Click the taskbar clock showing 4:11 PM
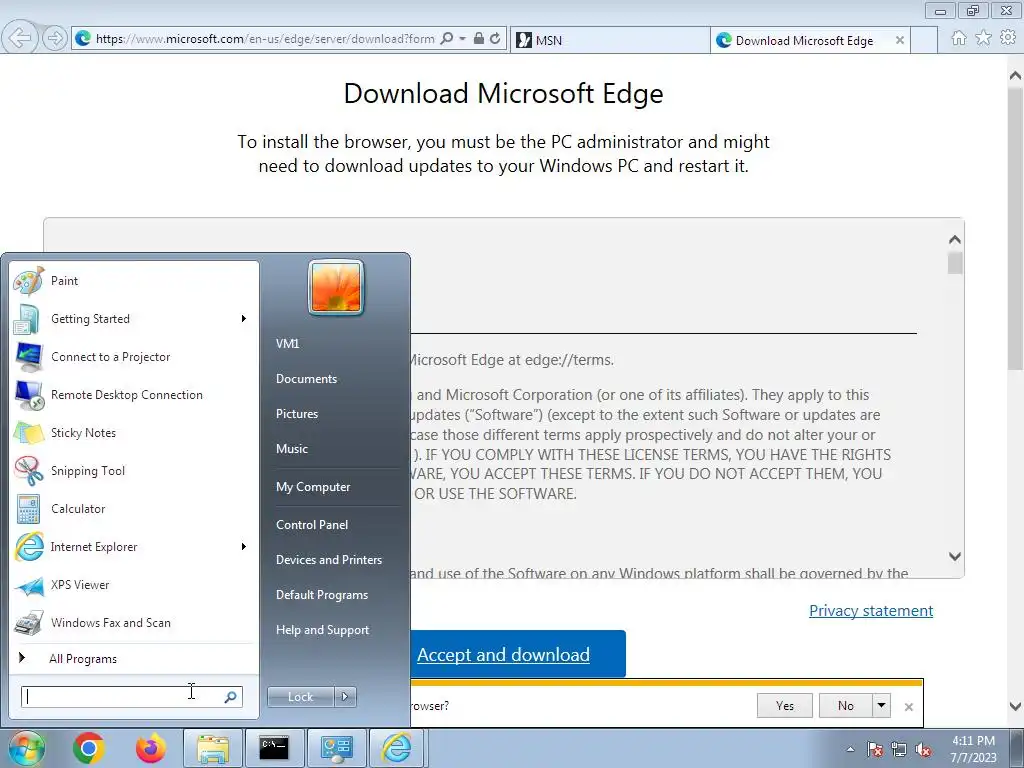Viewport: 1024px width, 768px height. [973, 749]
